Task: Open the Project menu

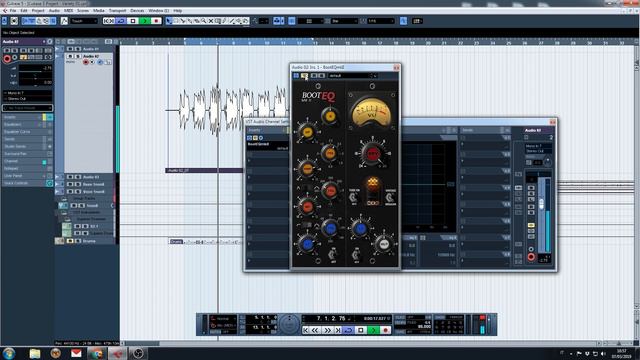Action: tap(38, 11)
